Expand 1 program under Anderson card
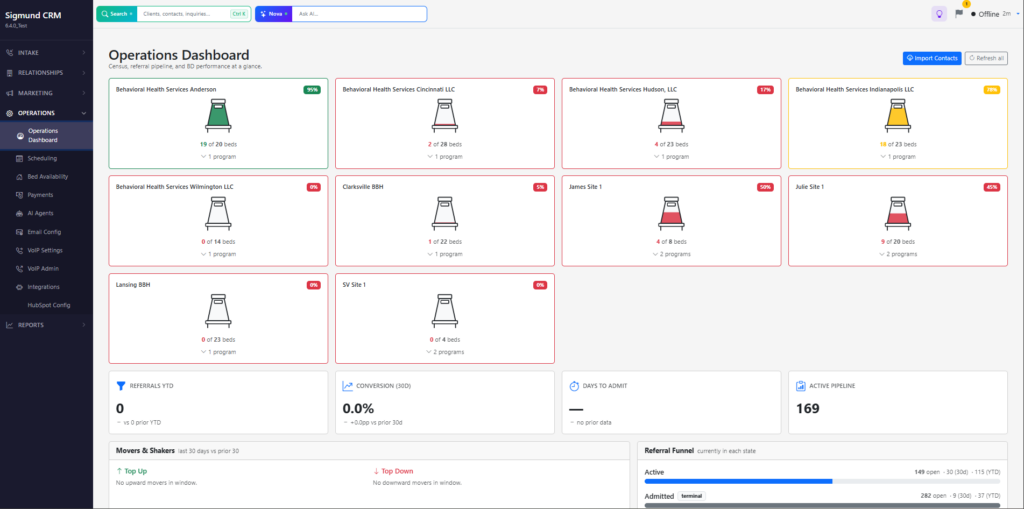The width and height of the screenshot is (1024, 509). tap(218, 157)
